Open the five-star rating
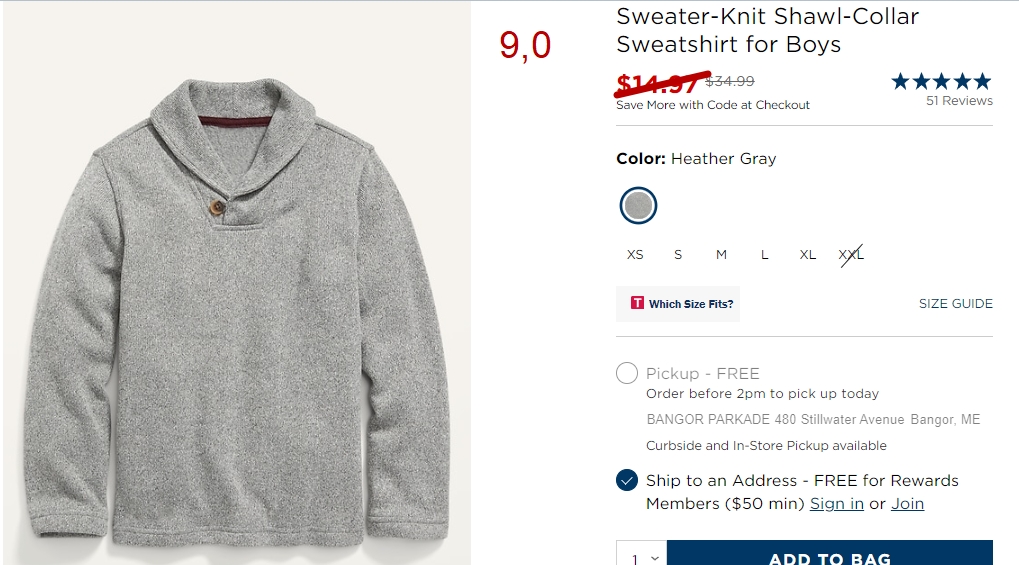 pyautogui.click(x=941, y=81)
